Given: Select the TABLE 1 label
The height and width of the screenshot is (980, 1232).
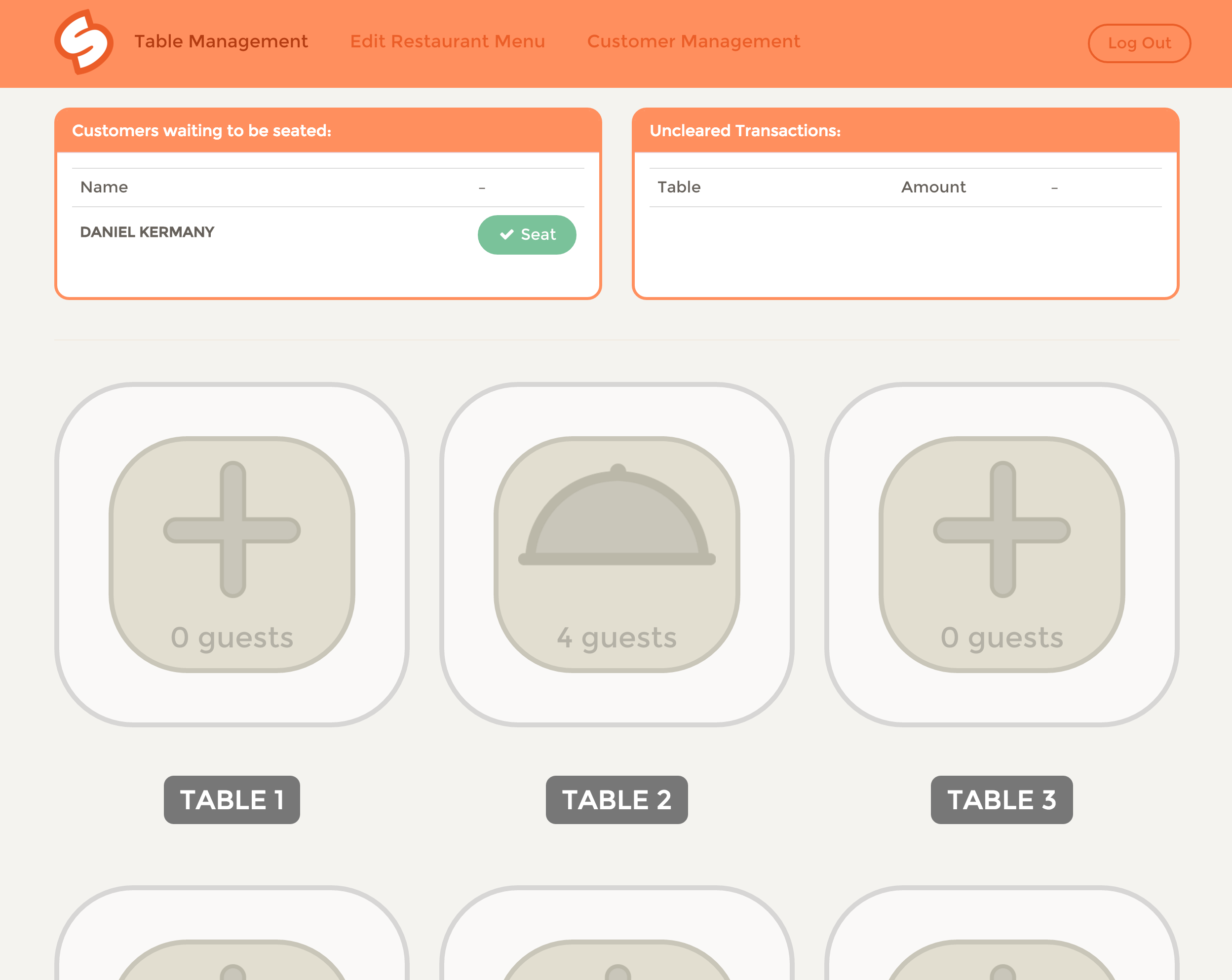Looking at the screenshot, I should coord(232,799).
